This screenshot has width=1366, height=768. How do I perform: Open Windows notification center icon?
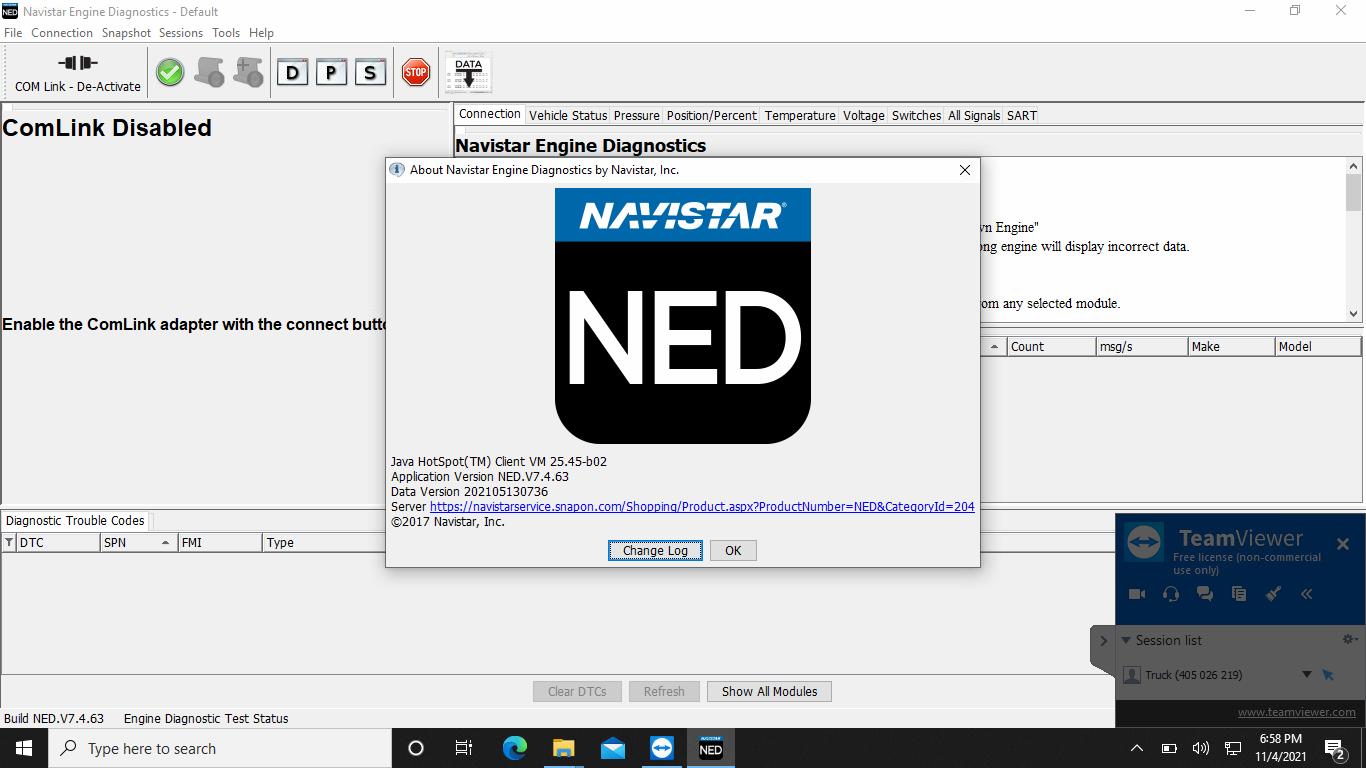click(1335, 748)
